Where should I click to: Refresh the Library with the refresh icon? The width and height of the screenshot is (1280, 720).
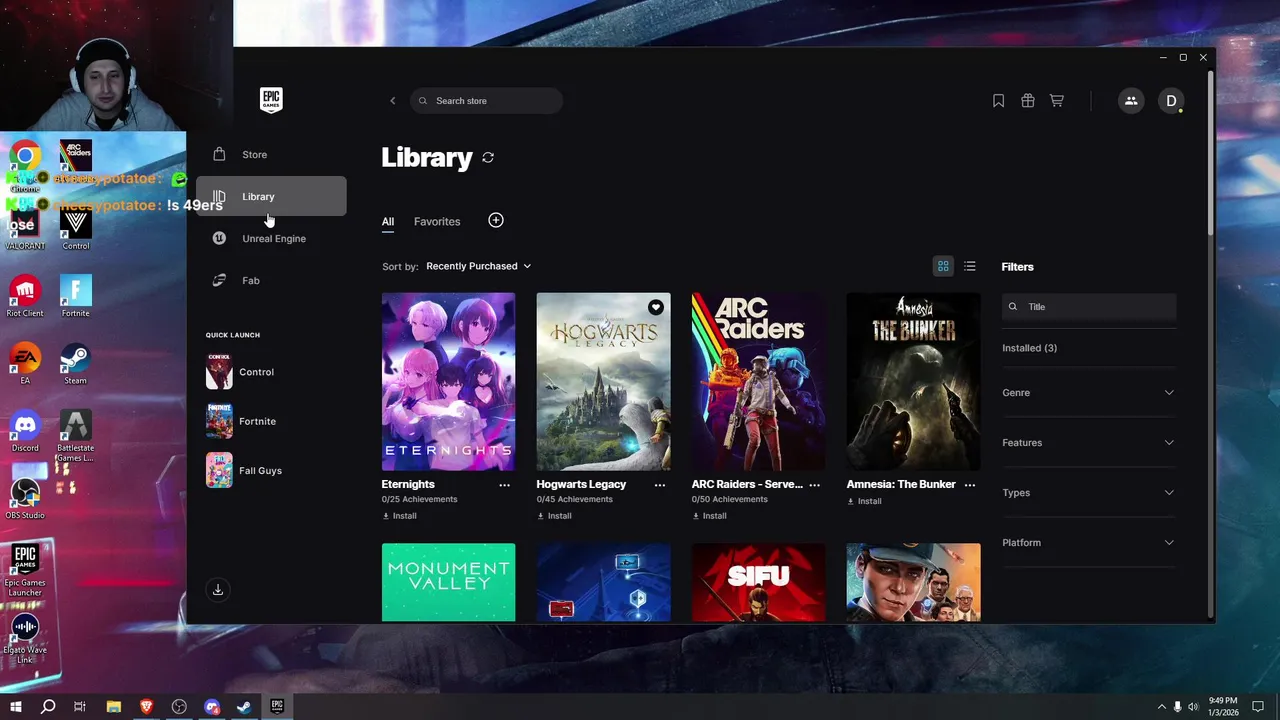488,158
